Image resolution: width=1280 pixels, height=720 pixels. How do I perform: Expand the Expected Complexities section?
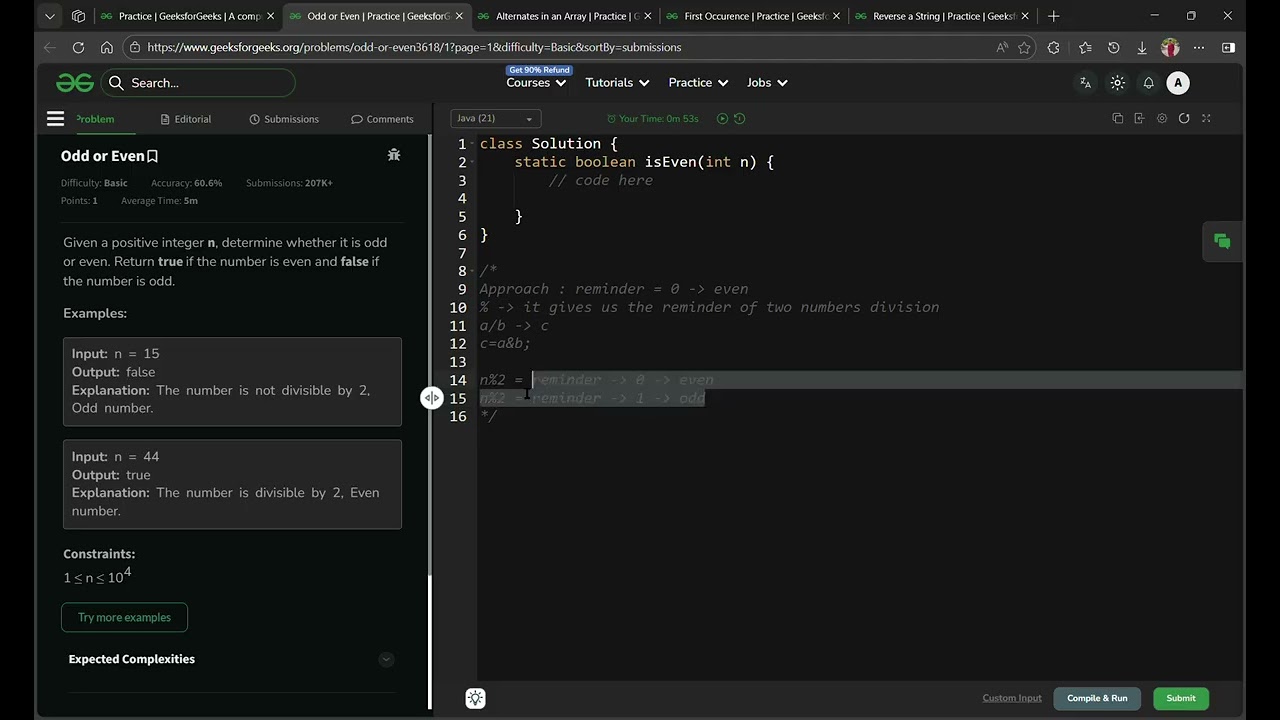coord(386,659)
